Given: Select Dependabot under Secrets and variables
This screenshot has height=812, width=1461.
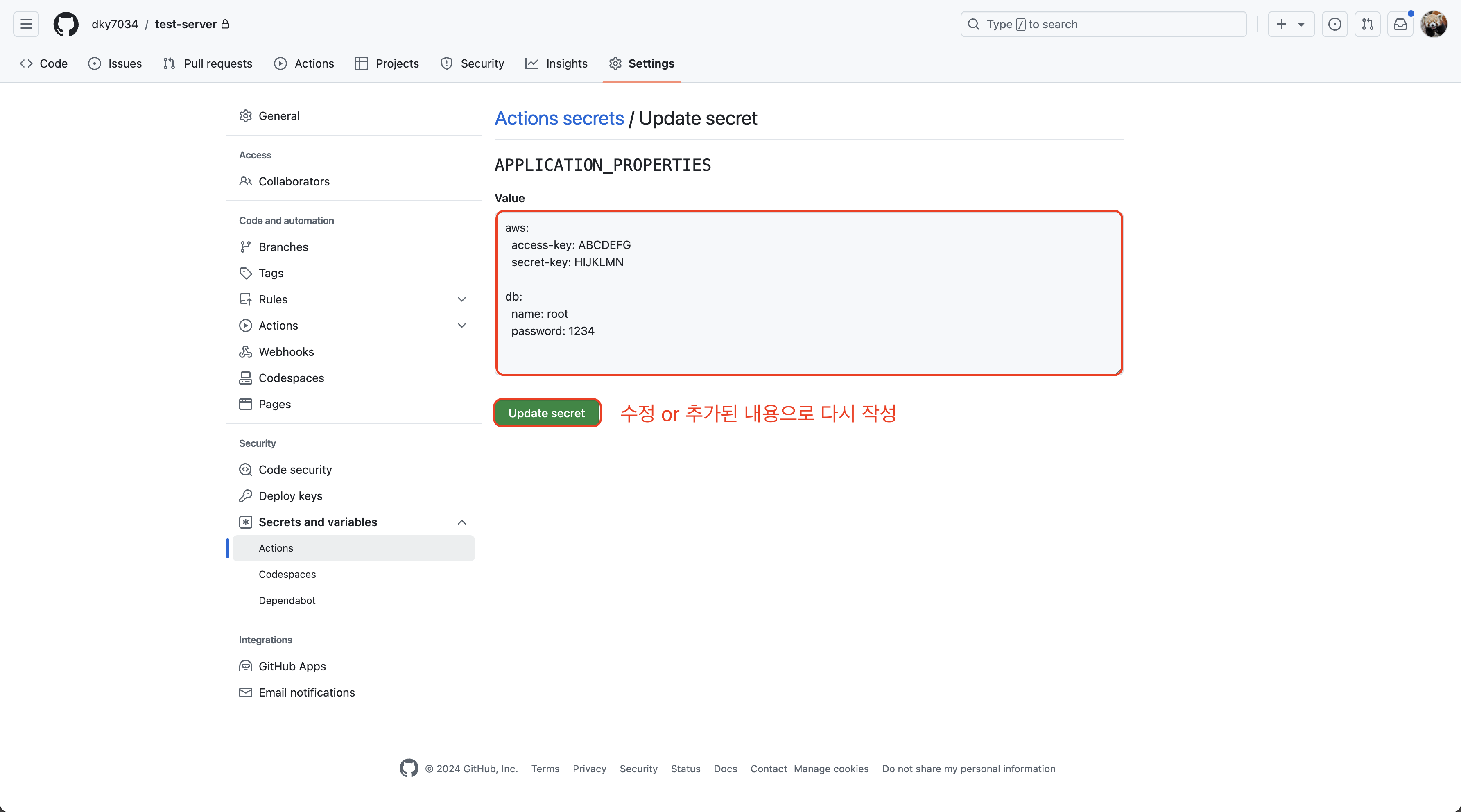Looking at the screenshot, I should click(287, 600).
